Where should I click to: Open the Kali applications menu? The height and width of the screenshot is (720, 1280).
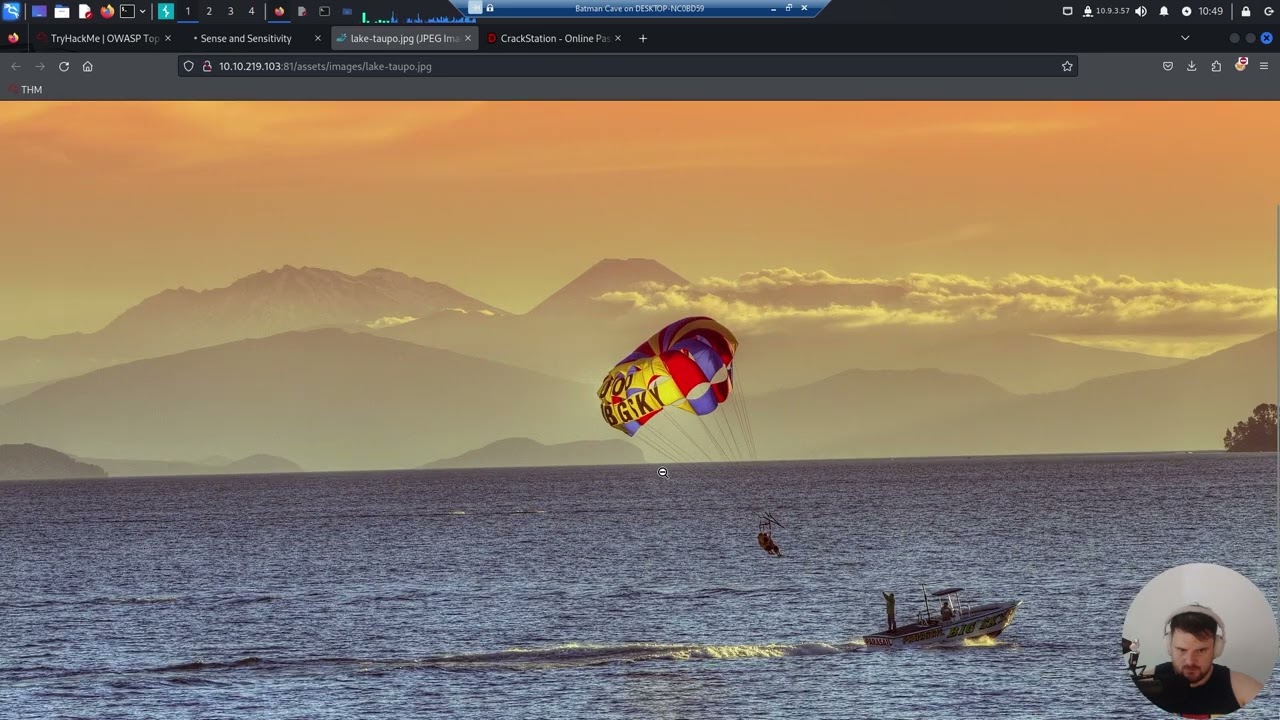point(11,11)
